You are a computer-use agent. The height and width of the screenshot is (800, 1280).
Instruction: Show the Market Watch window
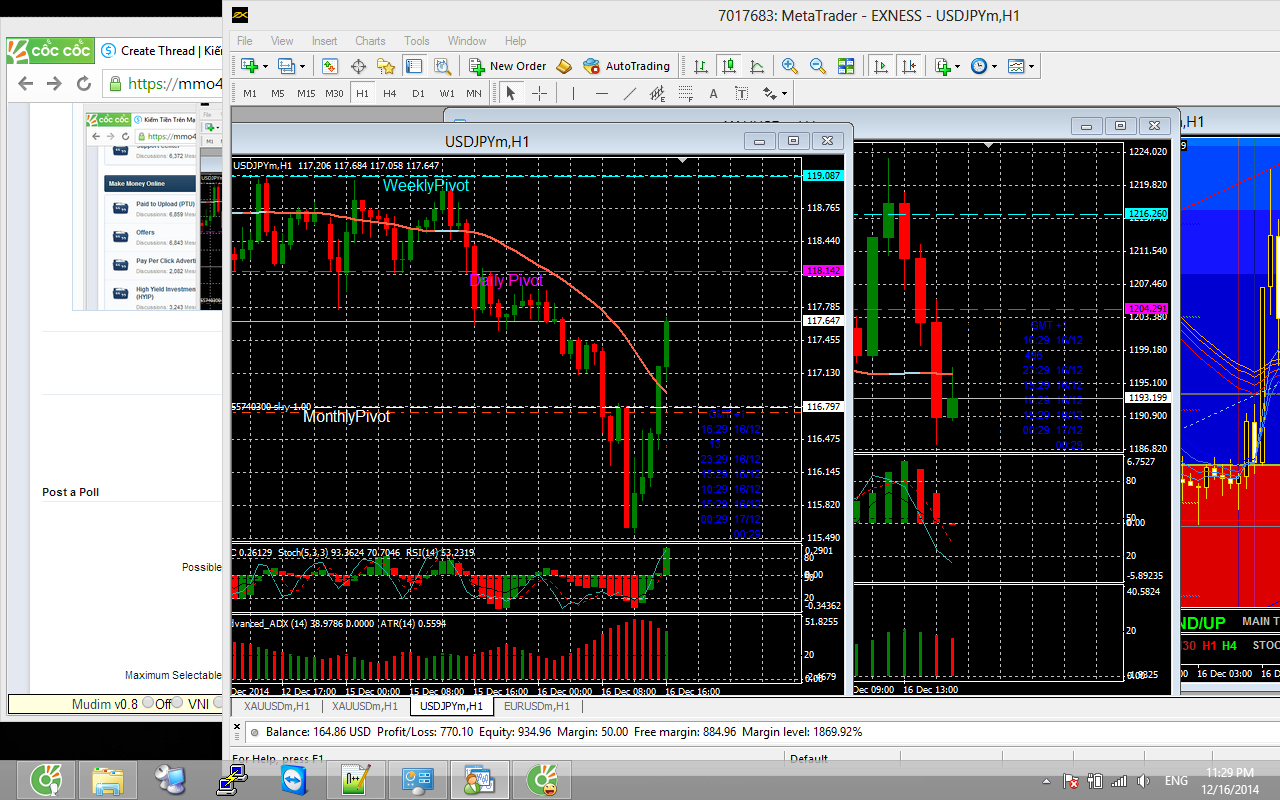pyautogui.click(x=330, y=66)
